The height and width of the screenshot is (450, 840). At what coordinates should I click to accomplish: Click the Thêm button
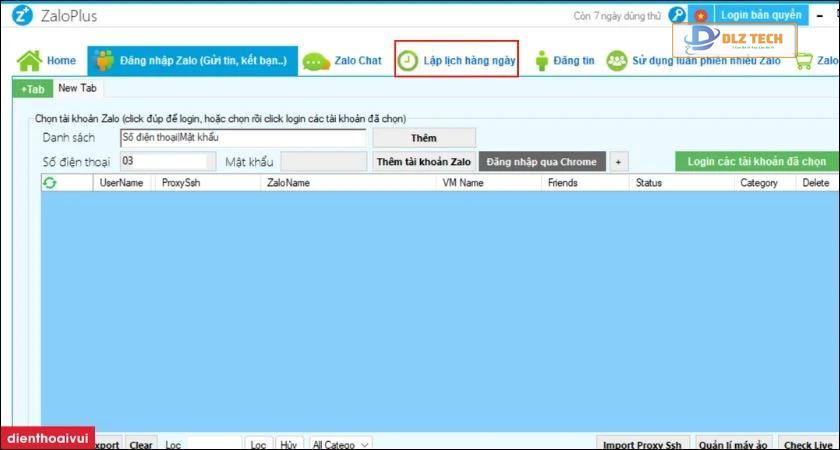pos(424,138)
